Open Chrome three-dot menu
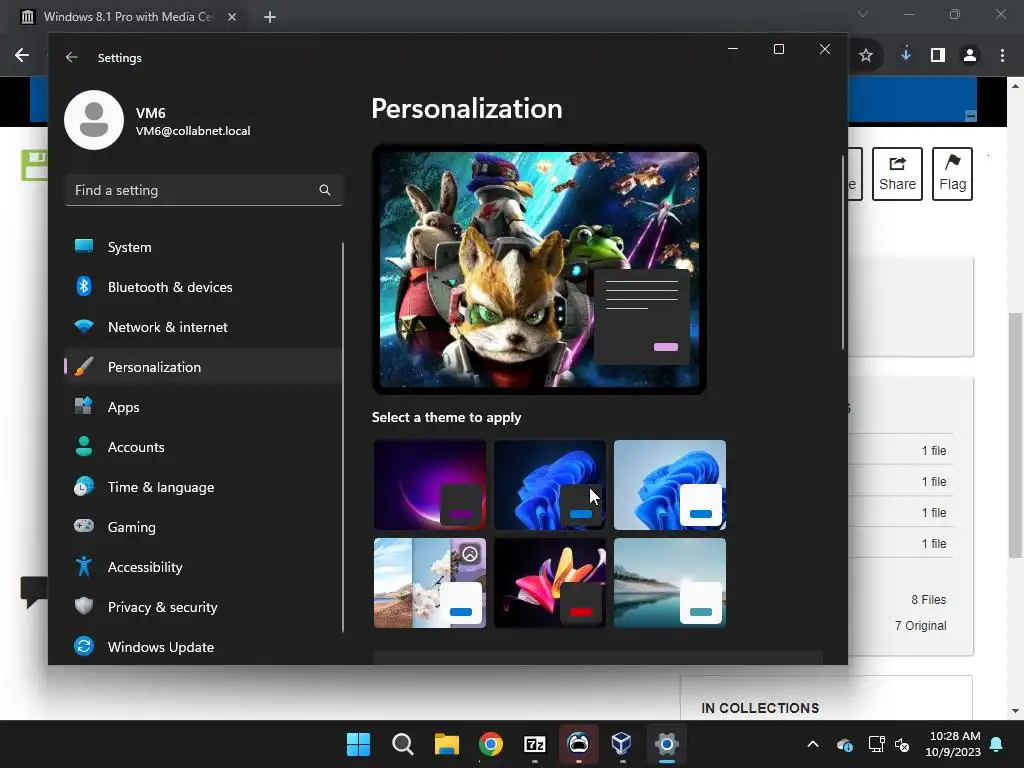 point(1002,56)
